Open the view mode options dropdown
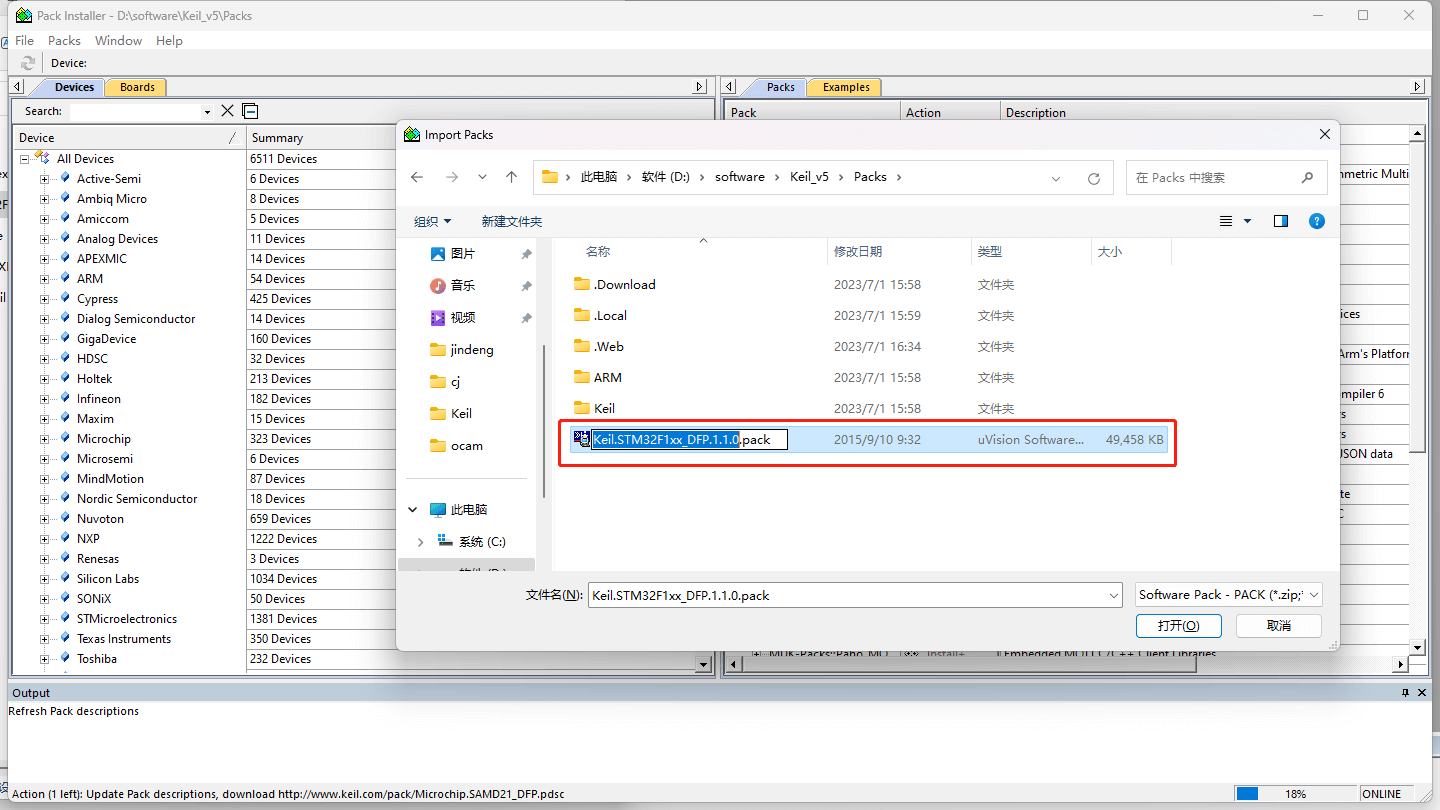Screen dimensions: 1440x810 [x=1247, y=221]
